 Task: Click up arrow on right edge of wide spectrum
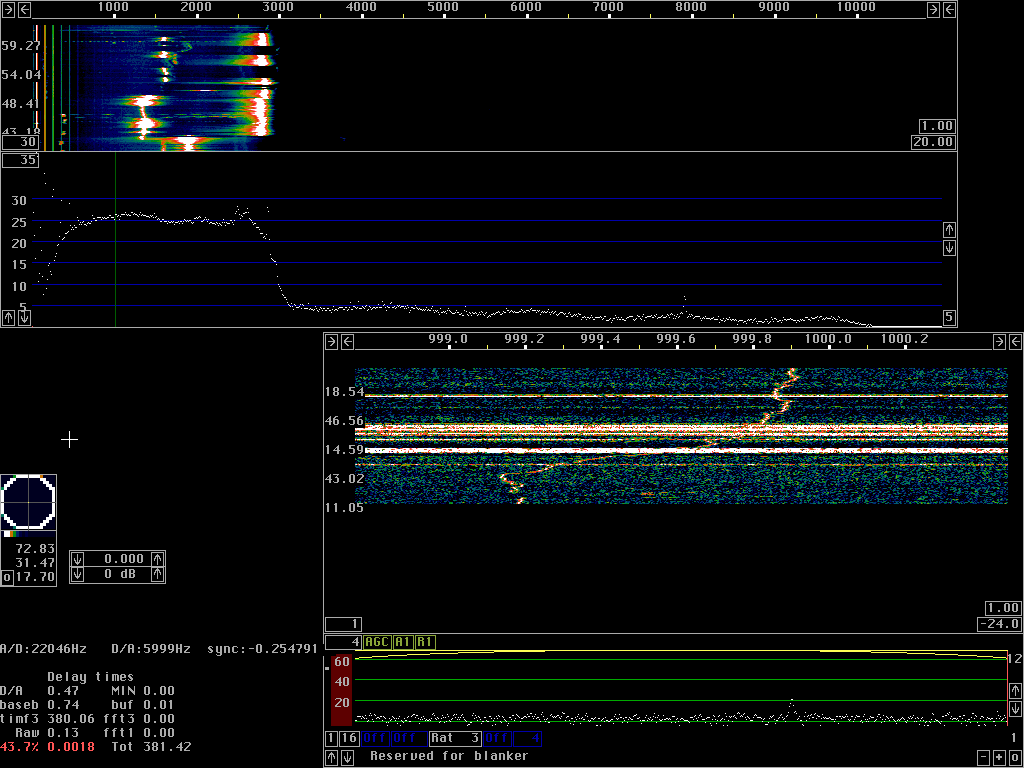(x=949, y=230)
